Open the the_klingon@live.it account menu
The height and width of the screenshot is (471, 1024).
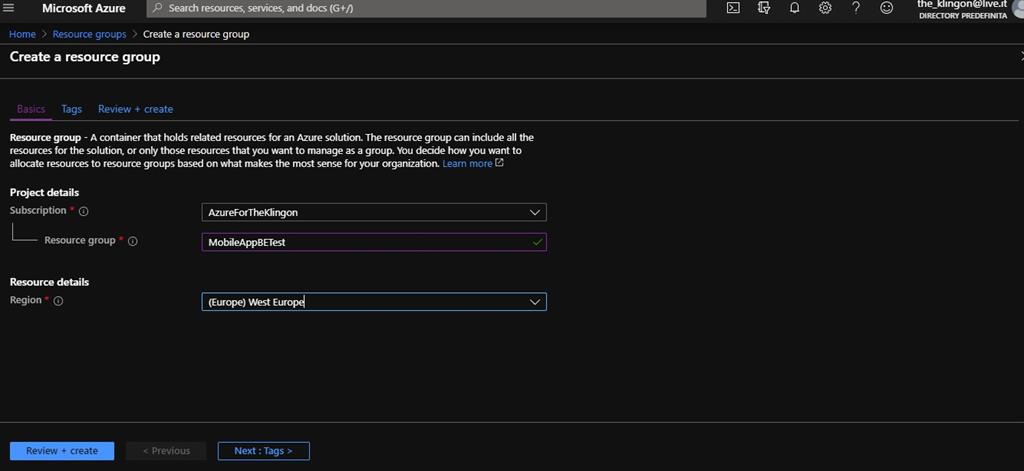click(x=962, y=9)
